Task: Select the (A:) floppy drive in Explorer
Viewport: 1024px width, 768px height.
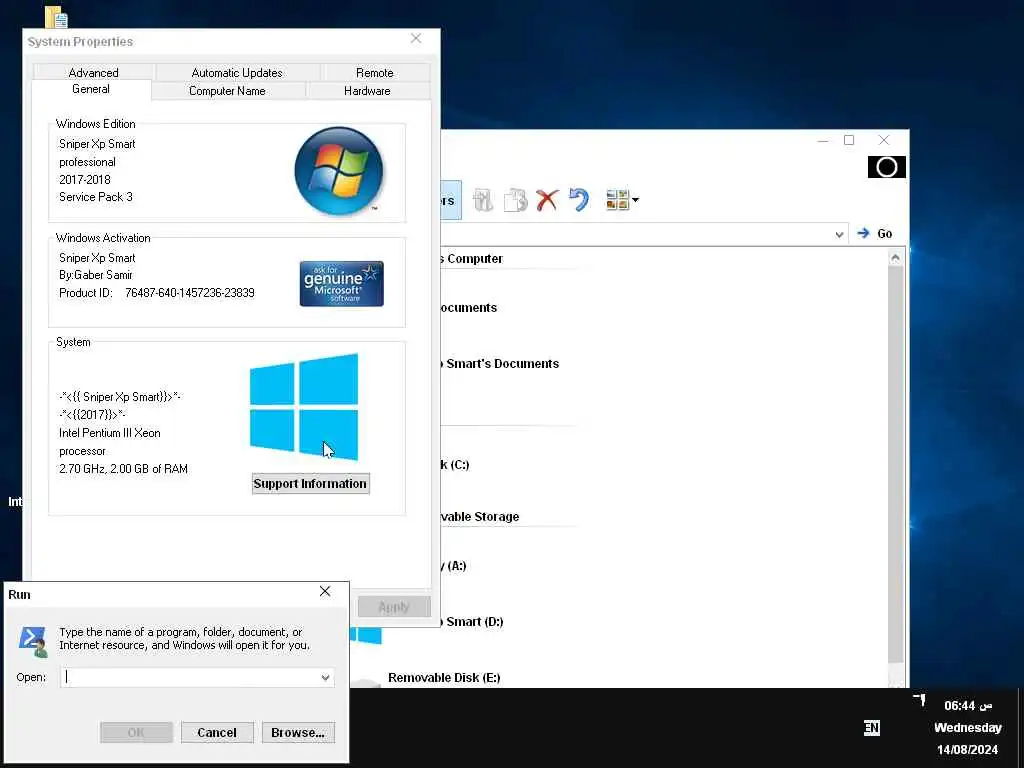Action: [x=454, y=566]
